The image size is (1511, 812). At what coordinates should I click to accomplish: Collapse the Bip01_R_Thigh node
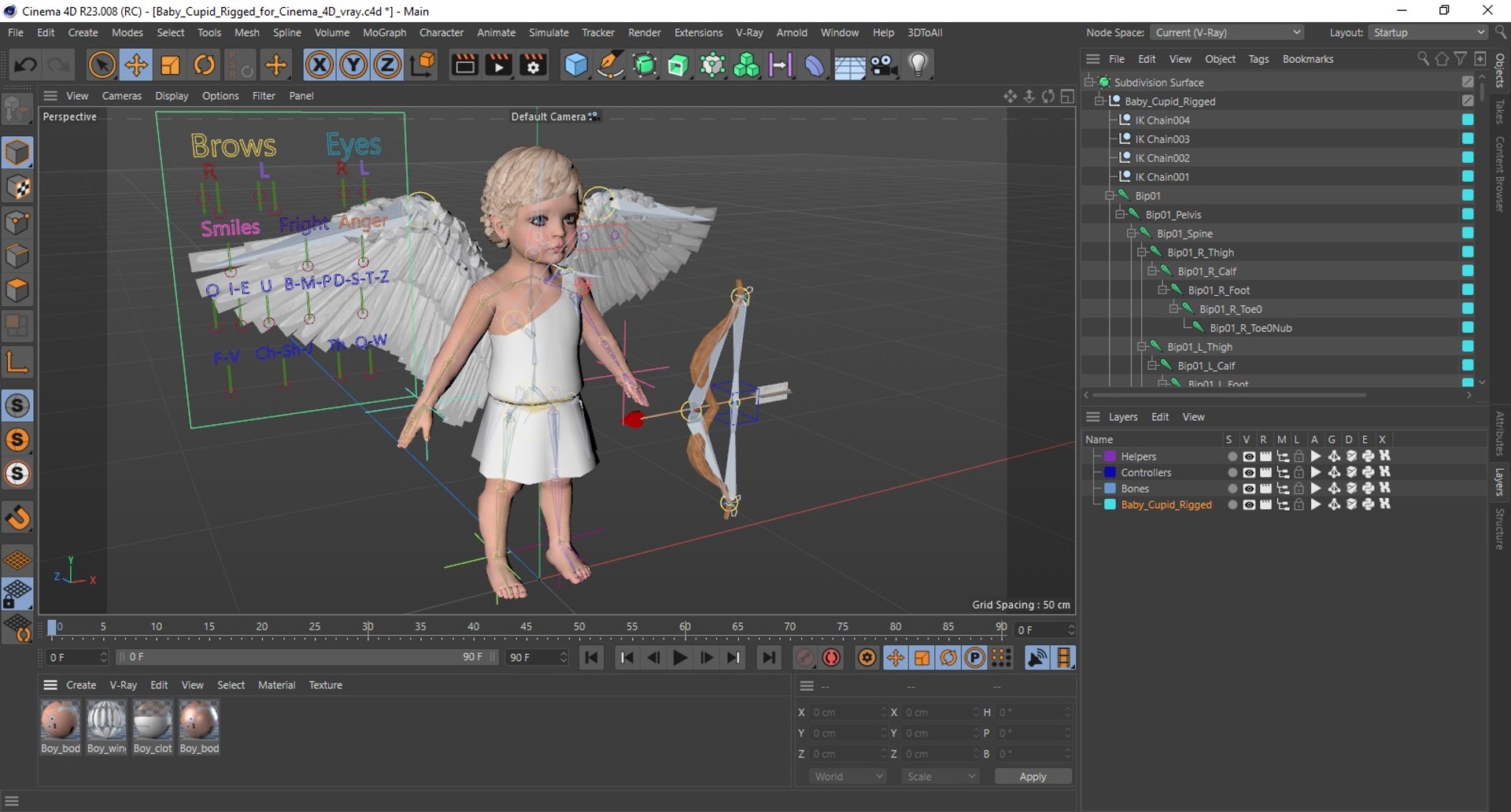coord(1142,253)
